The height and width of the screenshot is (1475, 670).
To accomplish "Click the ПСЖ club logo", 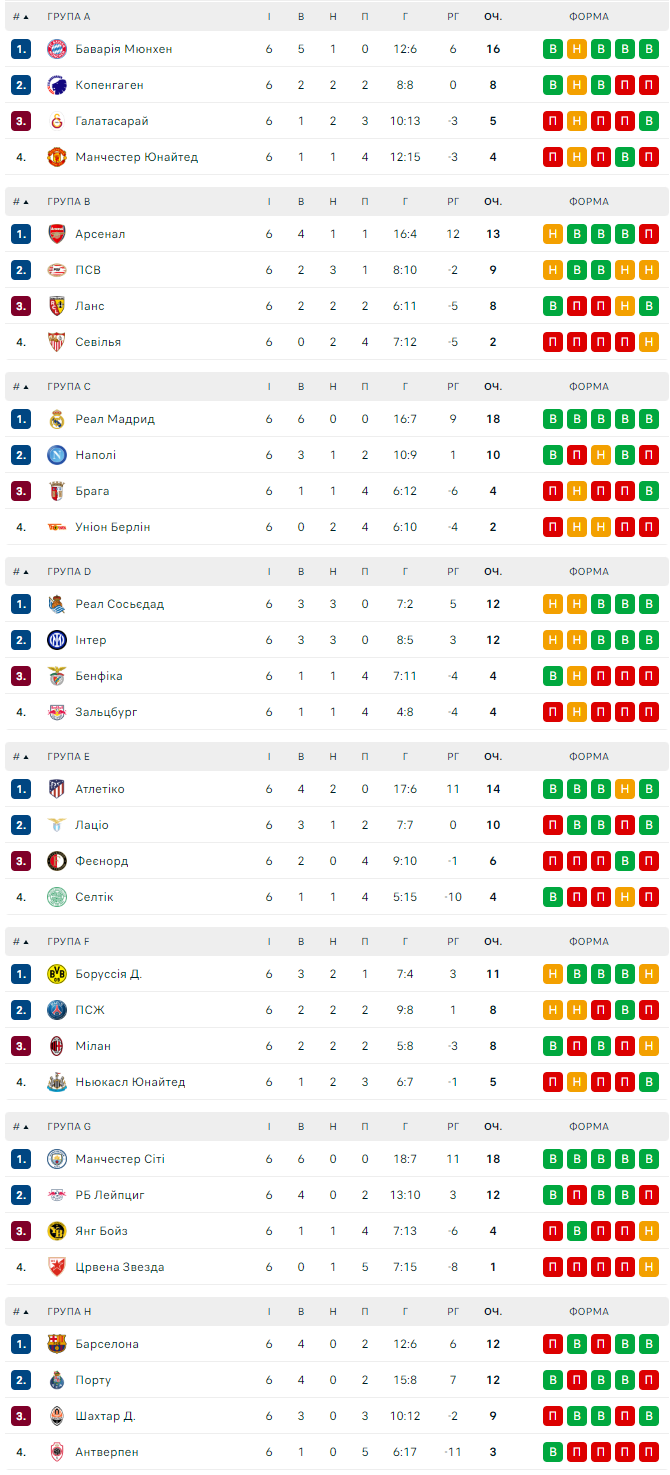I will (57, 1010).
